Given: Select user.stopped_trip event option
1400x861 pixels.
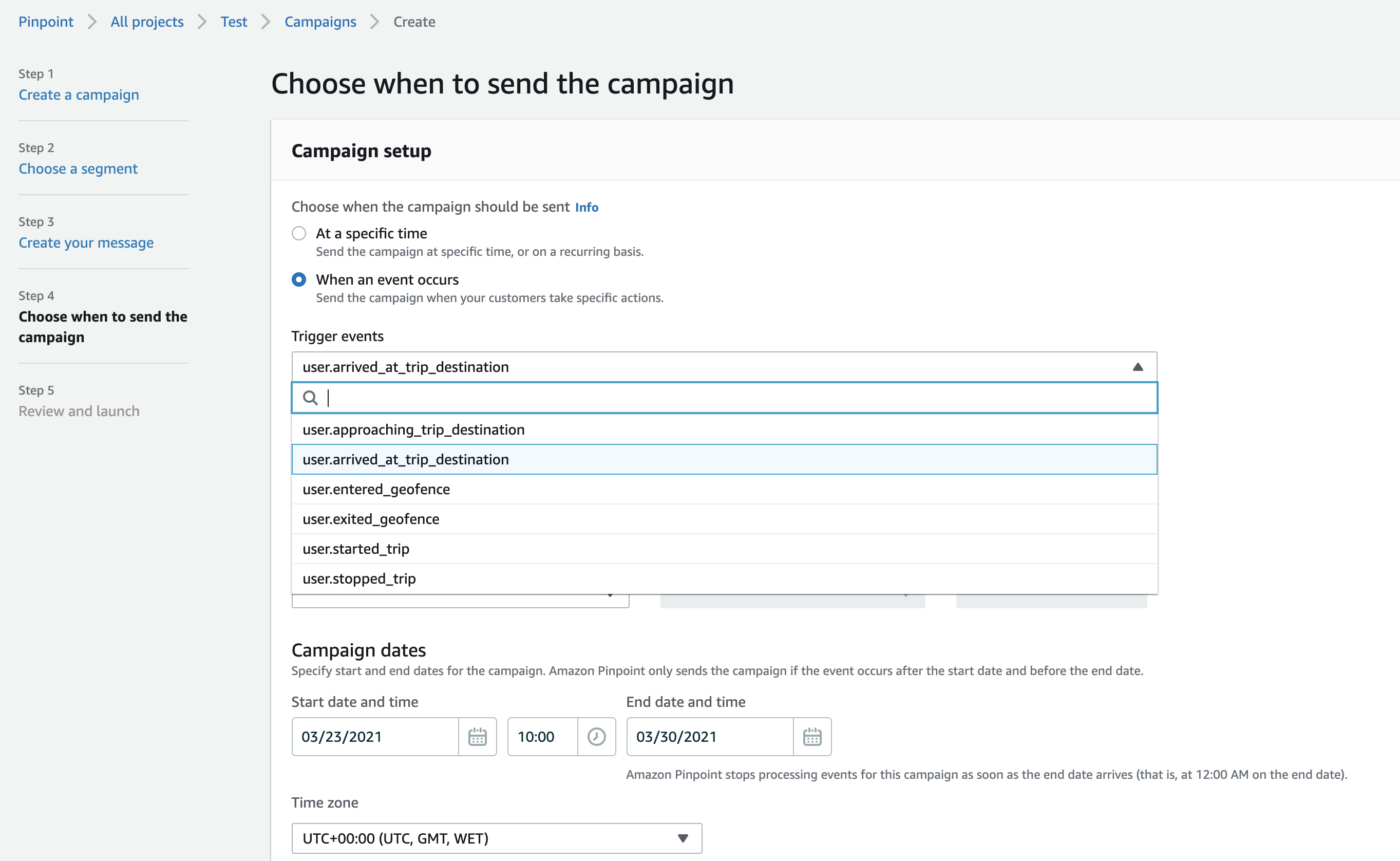Looking at the screenshot, I should point(359,578).
